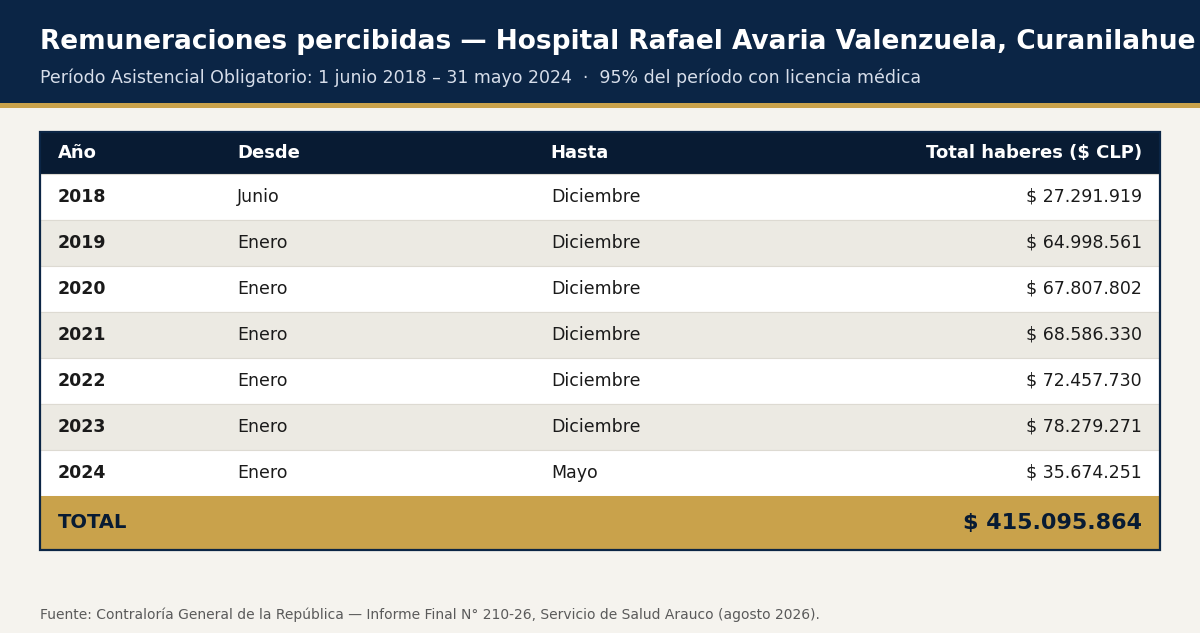
Task: Click the Hasta column header
Action: 579,153
